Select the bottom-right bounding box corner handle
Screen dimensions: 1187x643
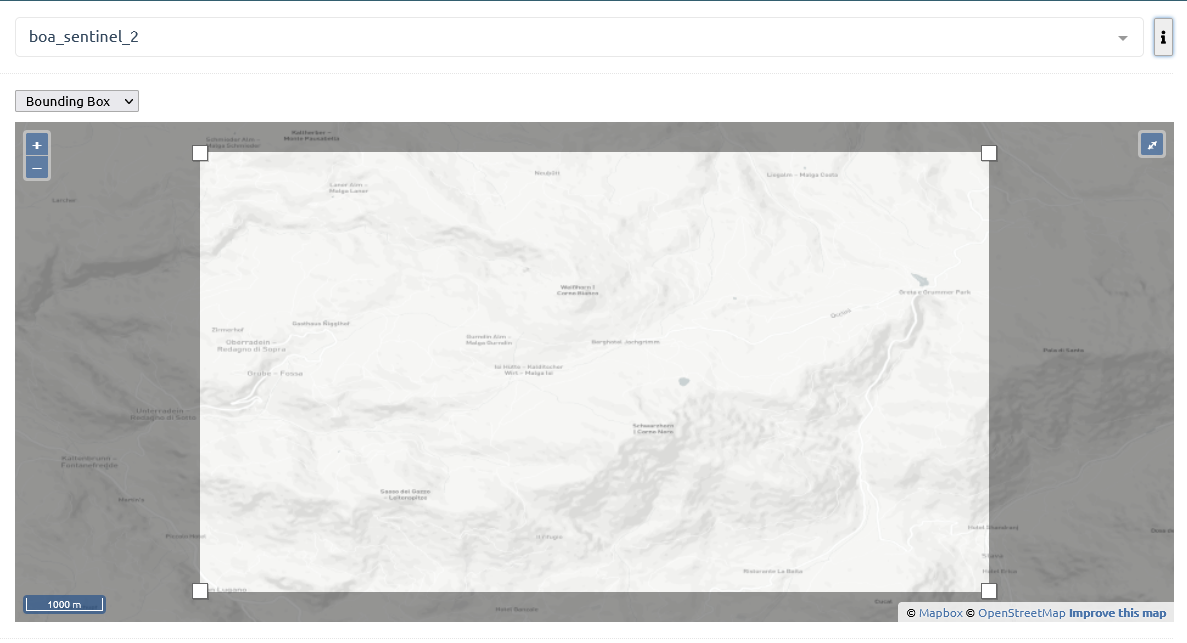pos(989,590)
